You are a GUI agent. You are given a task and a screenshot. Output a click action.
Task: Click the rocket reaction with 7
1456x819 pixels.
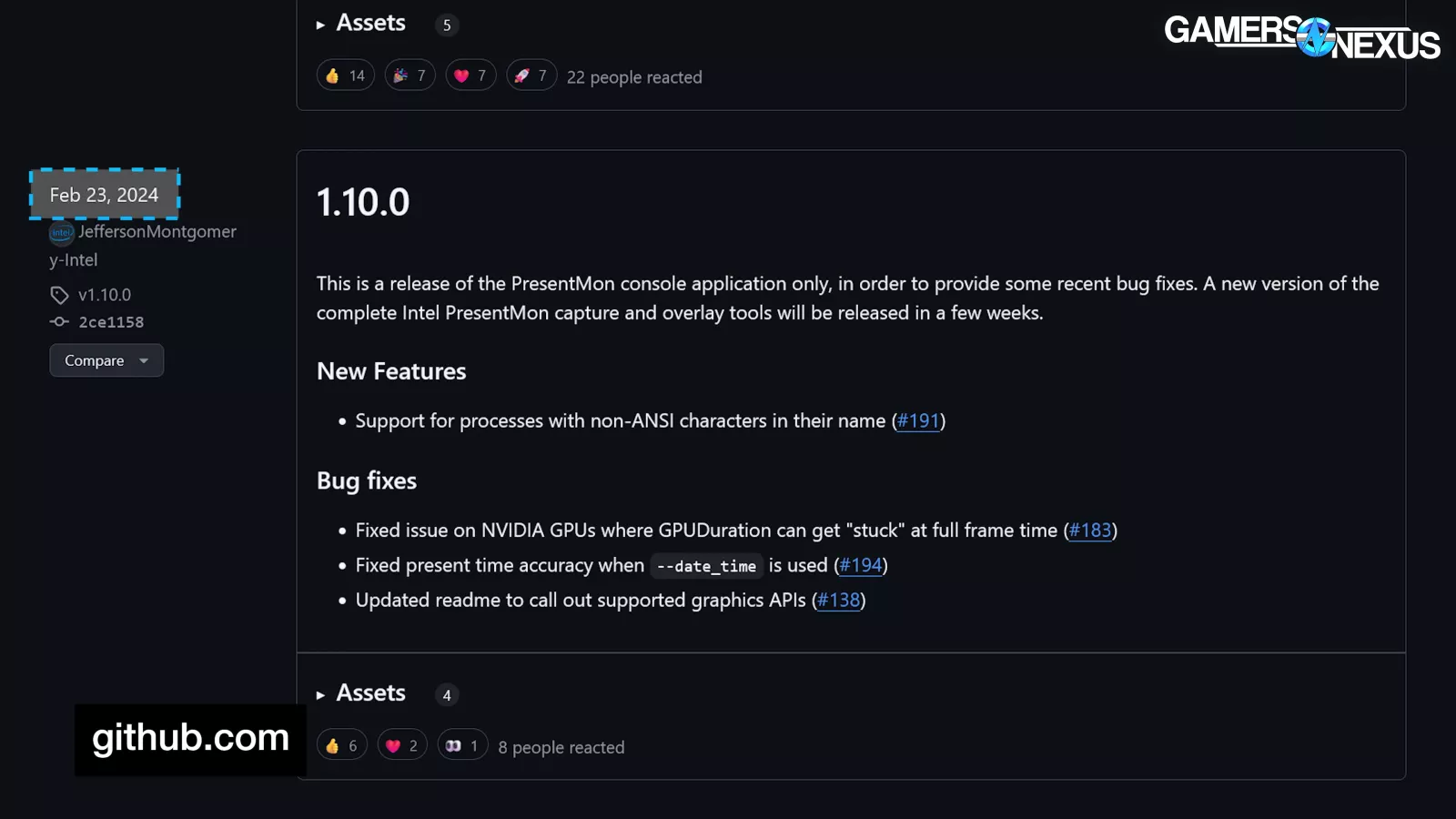coord(531,76)
